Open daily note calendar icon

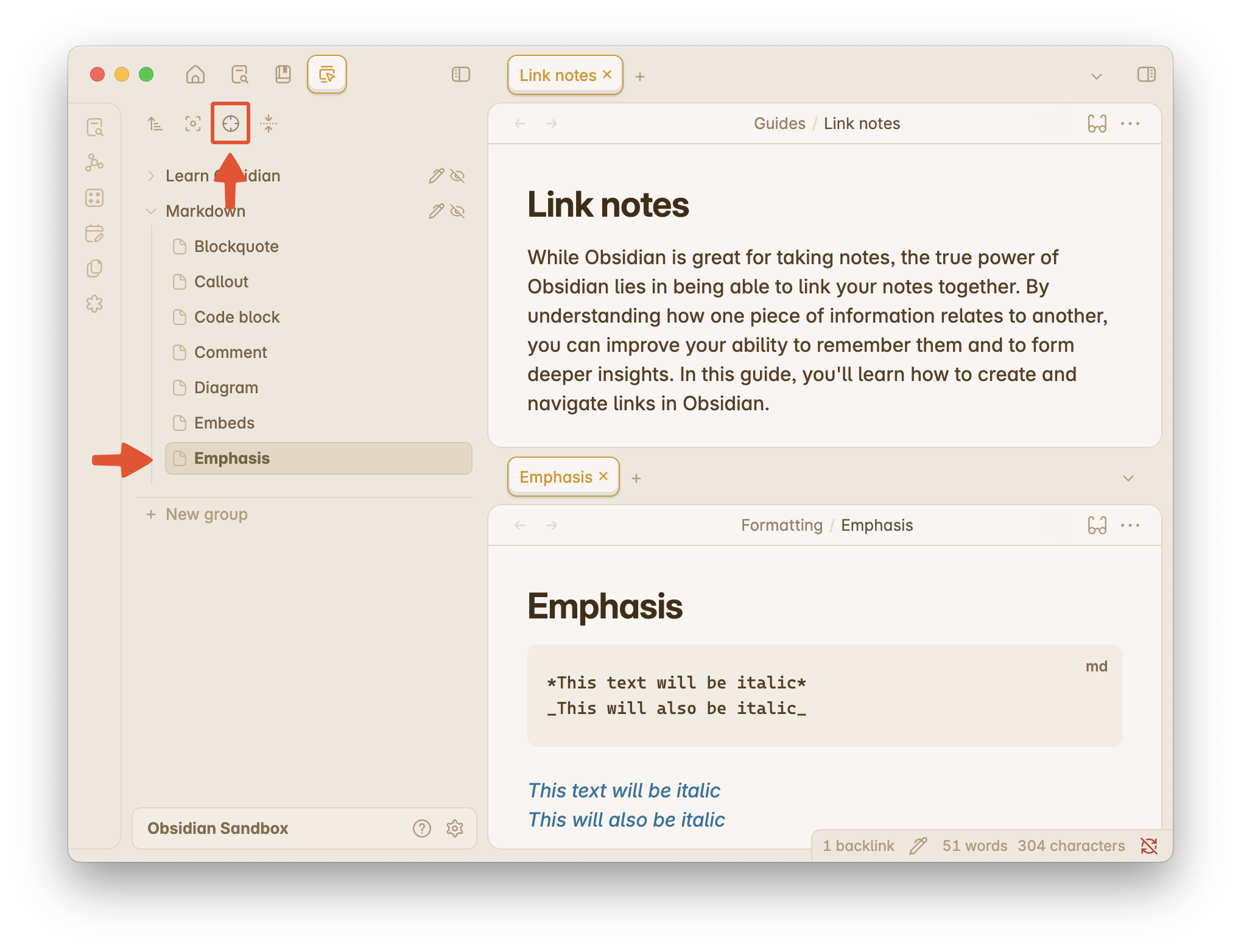coord(94,233)
